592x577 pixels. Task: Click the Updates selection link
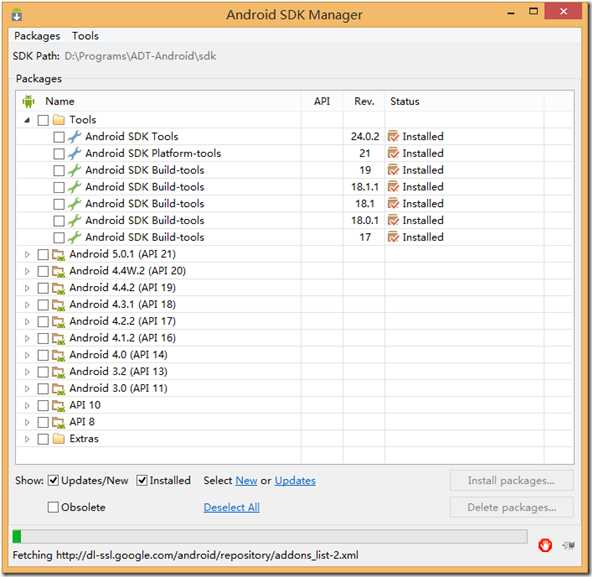click(x=295, y=481)
